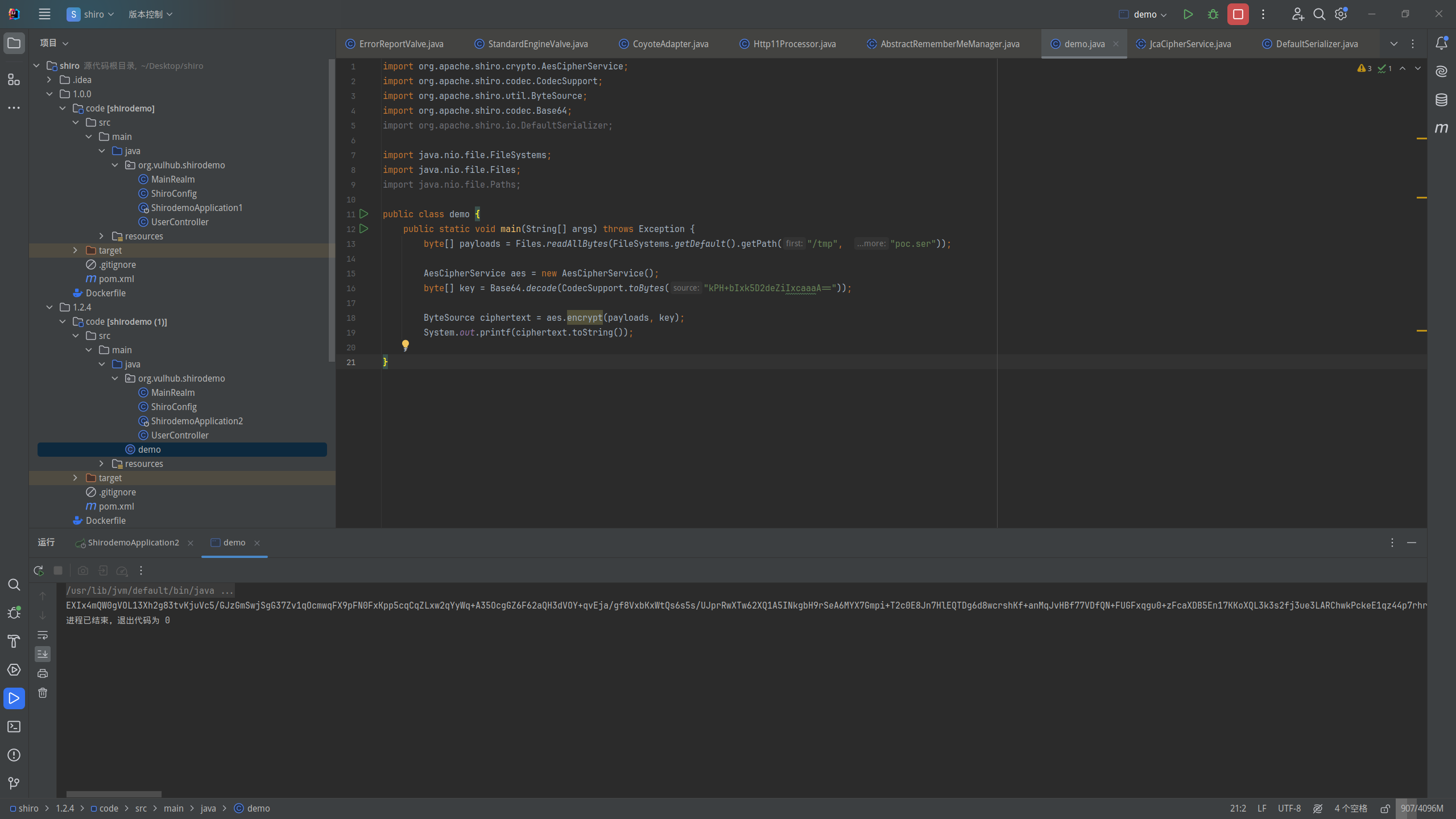This screenshot has height=819, width=1456.
Task: Click the run gutter icon for main method
Action: [x=364, y=229]
